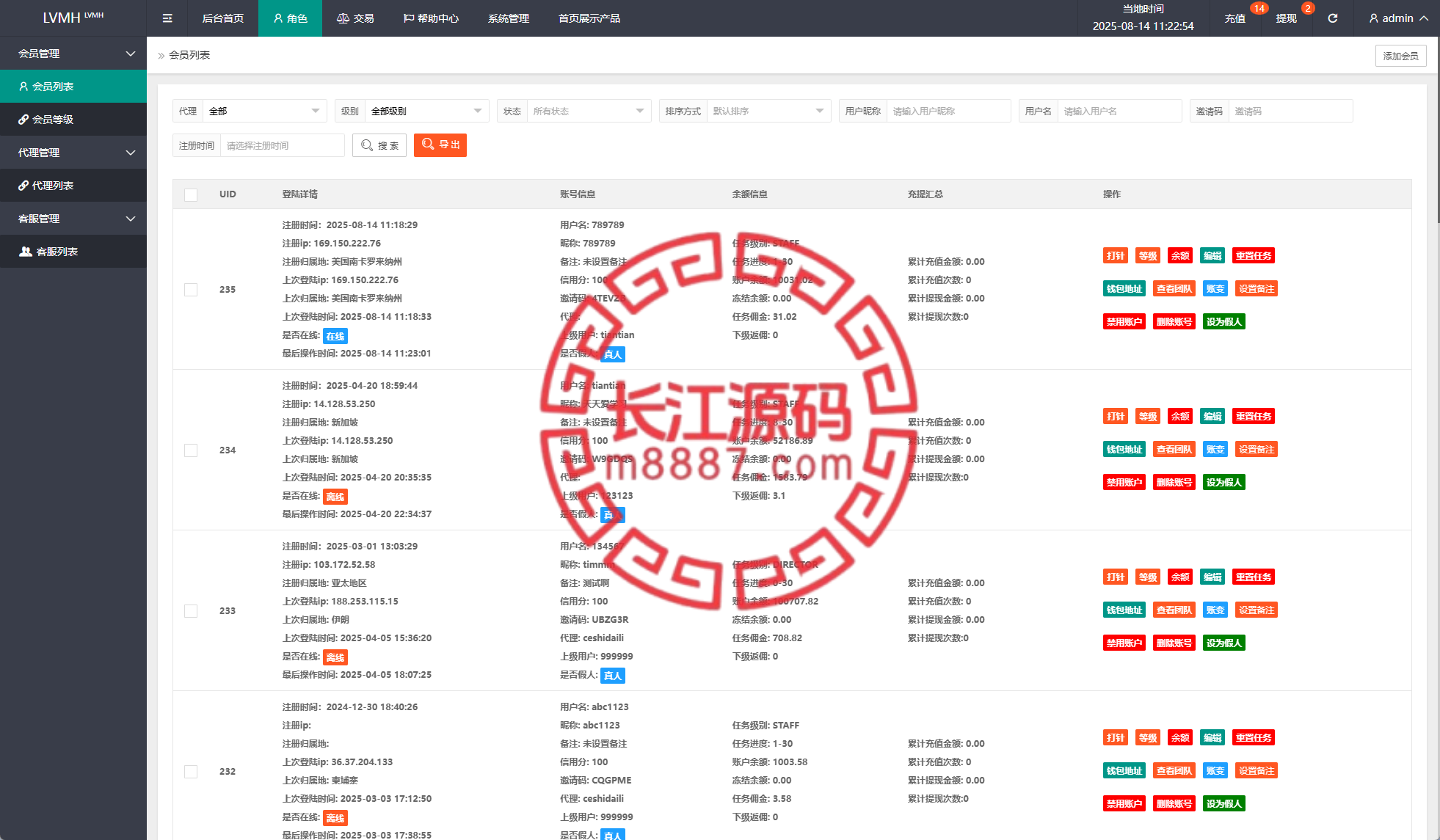The image size is (1440, 840).
Task: Click 设置备注 for UID 234
Action: tap(1257, 450)
